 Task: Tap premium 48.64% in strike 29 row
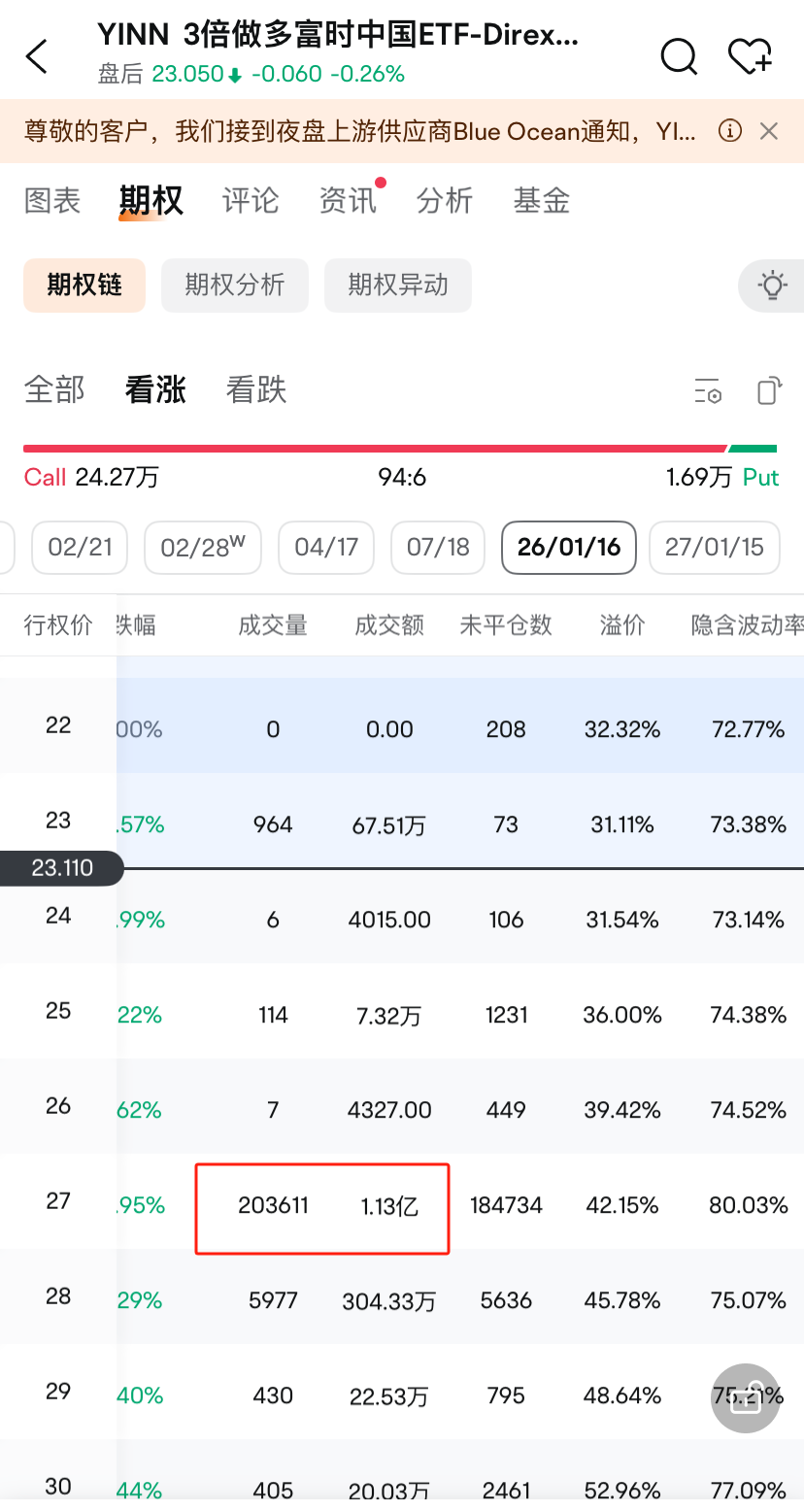622,1396
